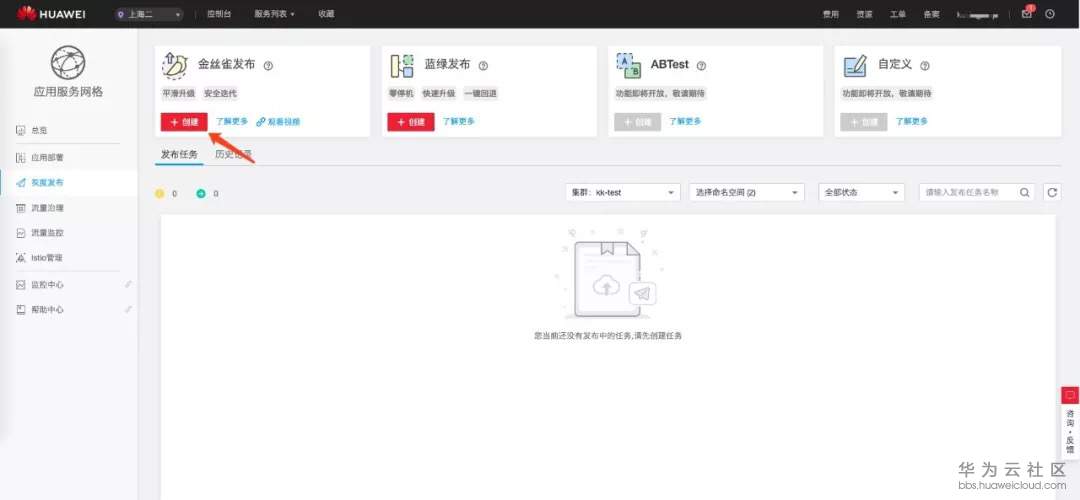The image size is (1080, 500).
Task: Expand the 服务列表 menu
Action: click(274, 14)
